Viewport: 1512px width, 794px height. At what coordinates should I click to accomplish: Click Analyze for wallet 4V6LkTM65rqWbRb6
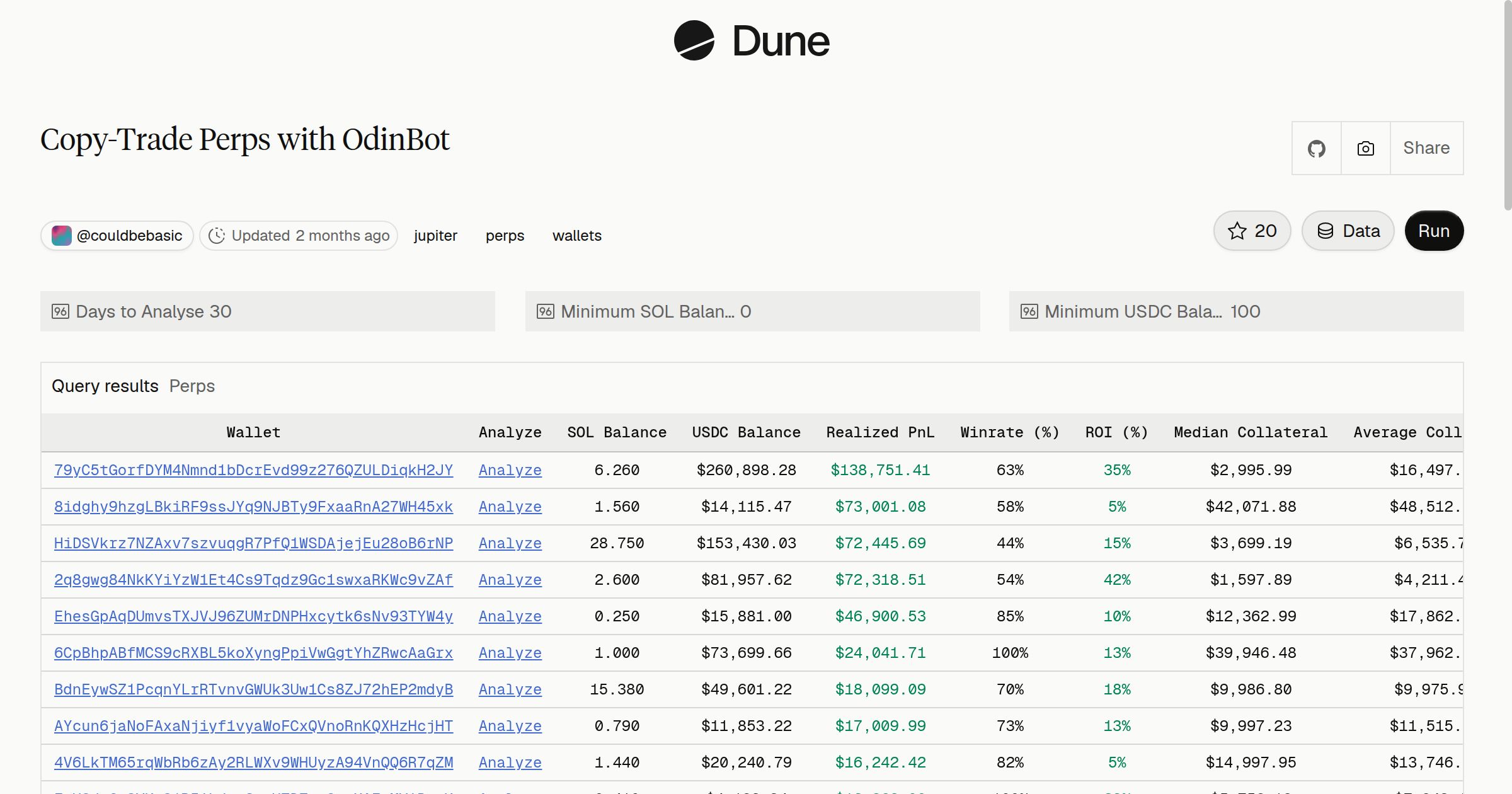510,762
